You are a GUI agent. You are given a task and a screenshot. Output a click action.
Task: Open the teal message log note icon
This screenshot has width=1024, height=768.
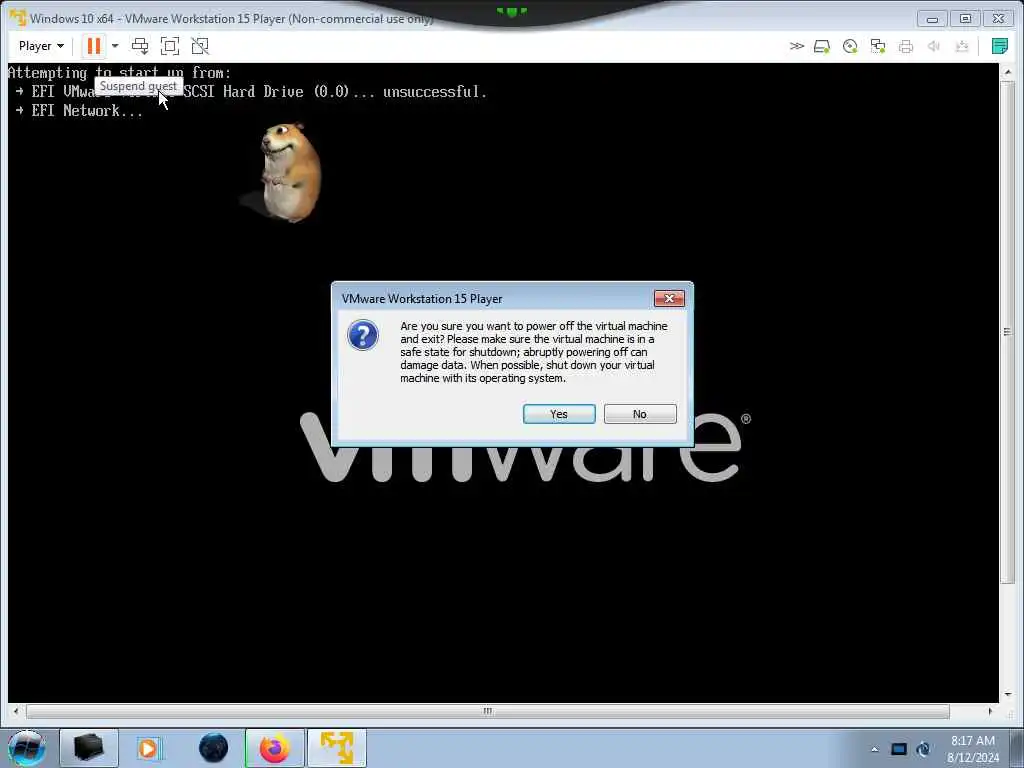point(999,46)
